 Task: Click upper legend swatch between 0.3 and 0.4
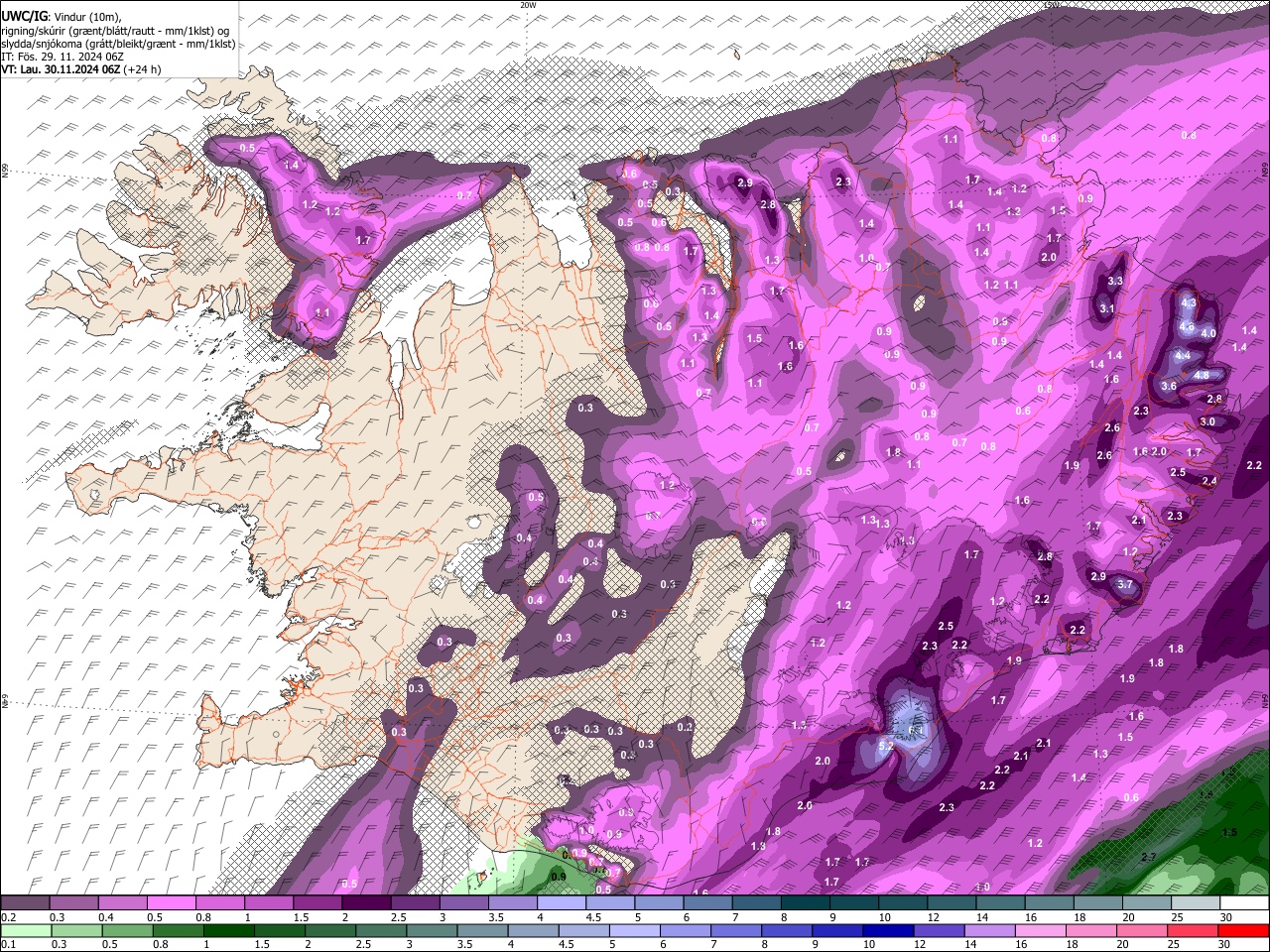(73, 903)
